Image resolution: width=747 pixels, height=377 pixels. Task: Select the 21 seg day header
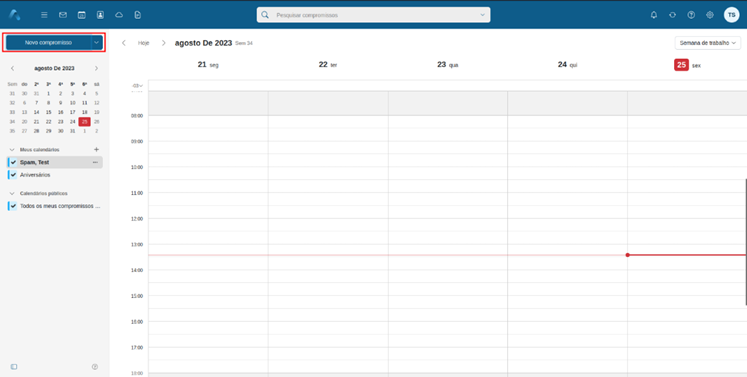click(208, 65)
